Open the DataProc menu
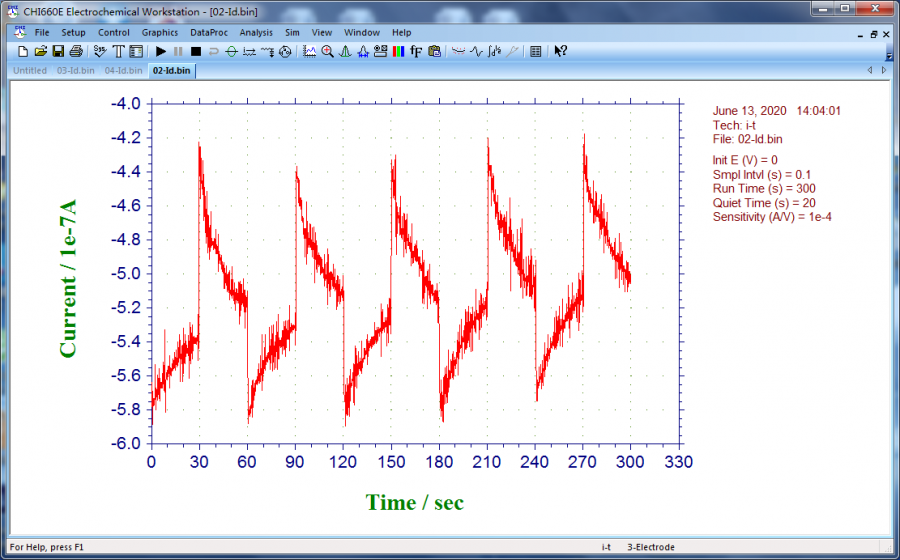This screenshot has width=900, height=560. 208,32
